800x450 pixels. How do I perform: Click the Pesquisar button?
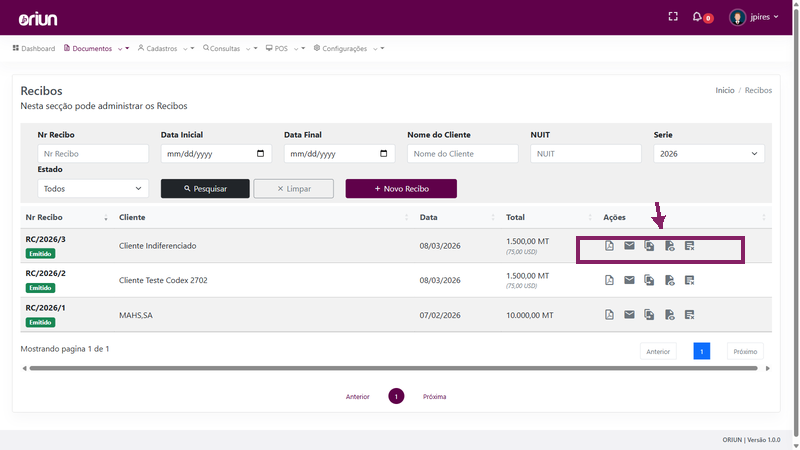pyautogui.click(x=205, y=189)
